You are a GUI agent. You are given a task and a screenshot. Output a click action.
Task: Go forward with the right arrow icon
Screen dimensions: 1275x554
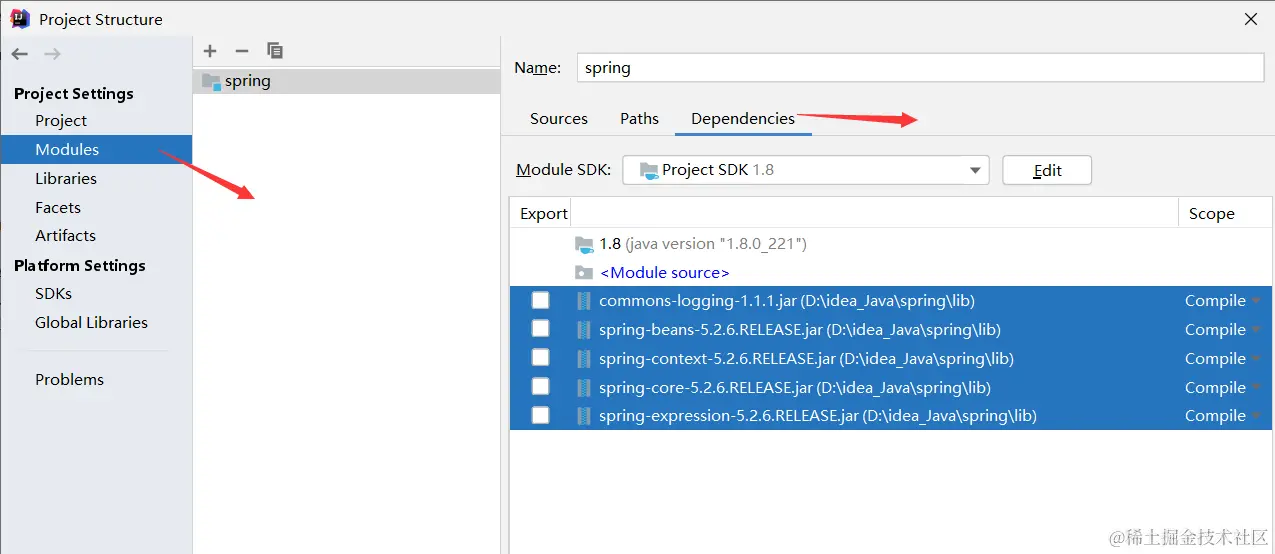tap(52, 53)
